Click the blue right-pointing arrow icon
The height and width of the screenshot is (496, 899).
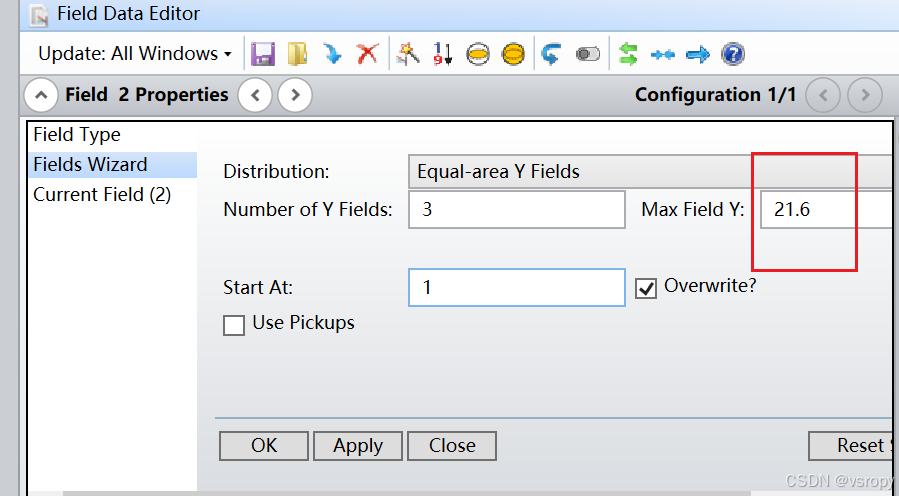click(x=698, y=54)
